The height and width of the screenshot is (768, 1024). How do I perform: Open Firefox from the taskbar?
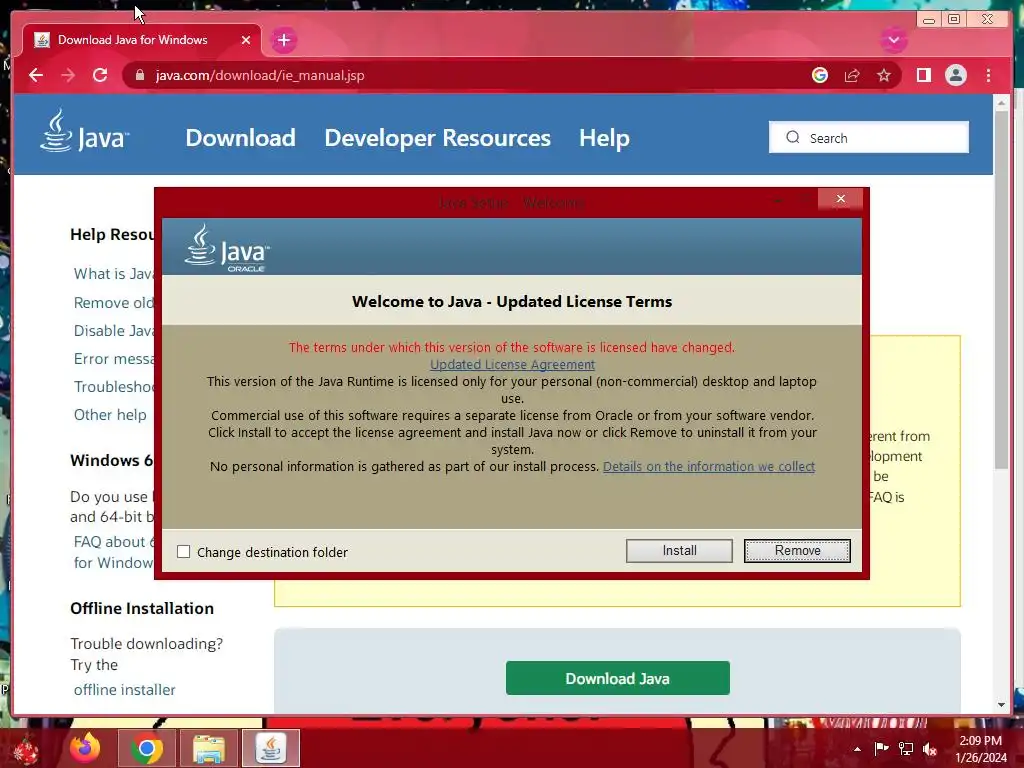(x=86, y=748)
